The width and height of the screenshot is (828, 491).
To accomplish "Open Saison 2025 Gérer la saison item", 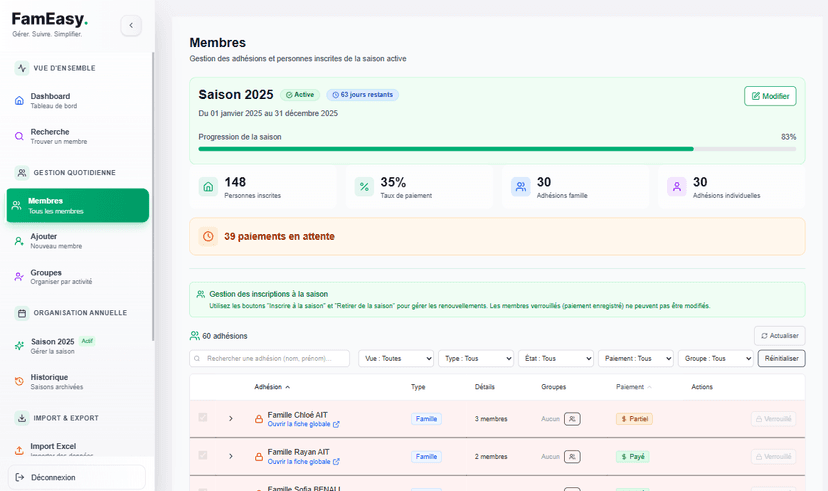I will pos(78,346).
